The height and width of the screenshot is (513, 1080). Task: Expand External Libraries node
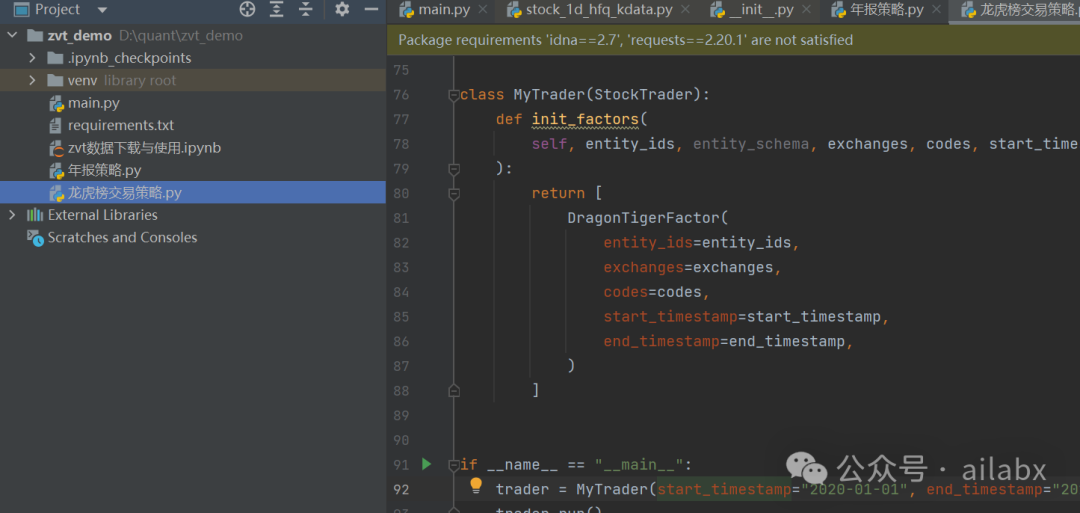(12, 215)
